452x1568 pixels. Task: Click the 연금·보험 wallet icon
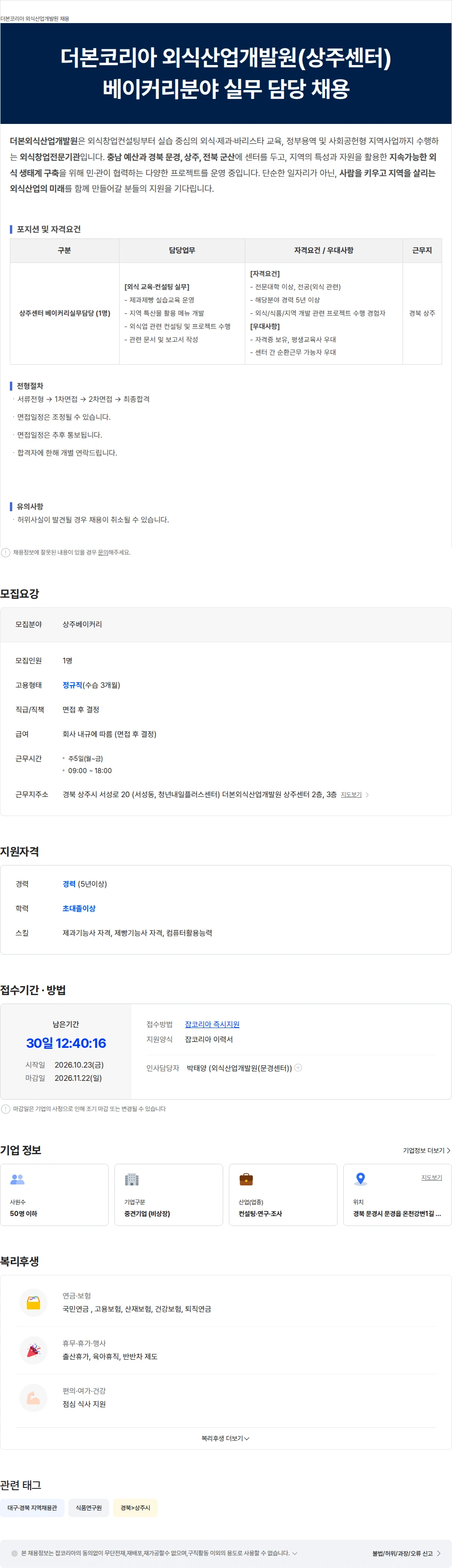click(33, 1303)
